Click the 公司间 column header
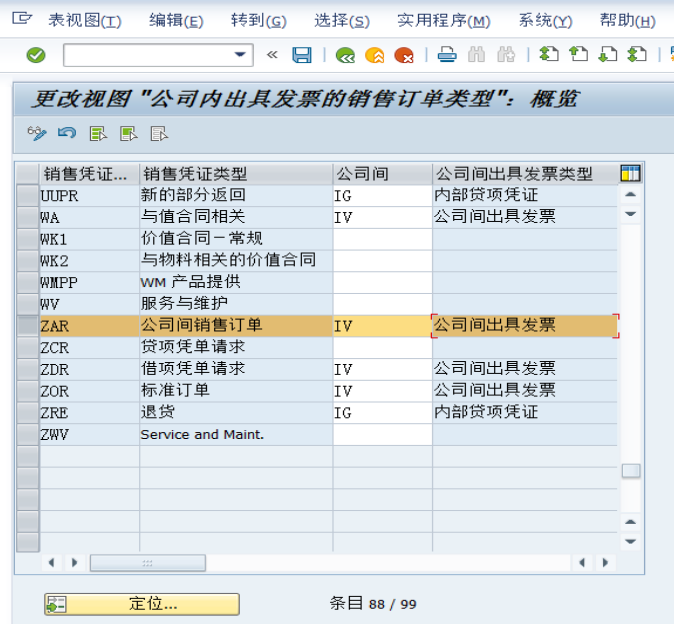This screenshot has width=674, height=624. pyautogui.click(x=383, y=174)
